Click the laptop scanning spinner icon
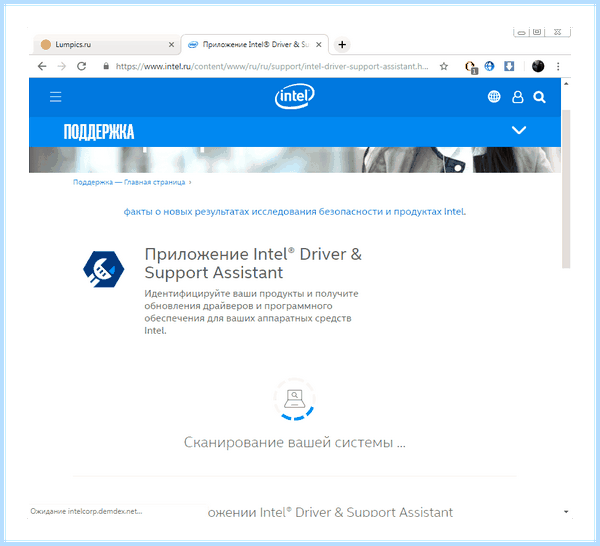The height and width of the screenshot is (546, 600). [x=294, y=399]
